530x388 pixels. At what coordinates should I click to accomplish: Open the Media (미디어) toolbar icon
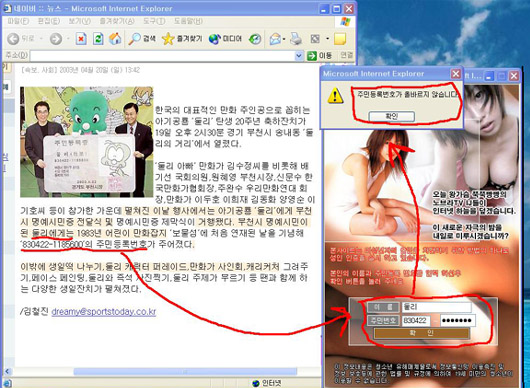pyautogui.click(x=214, y=39)
